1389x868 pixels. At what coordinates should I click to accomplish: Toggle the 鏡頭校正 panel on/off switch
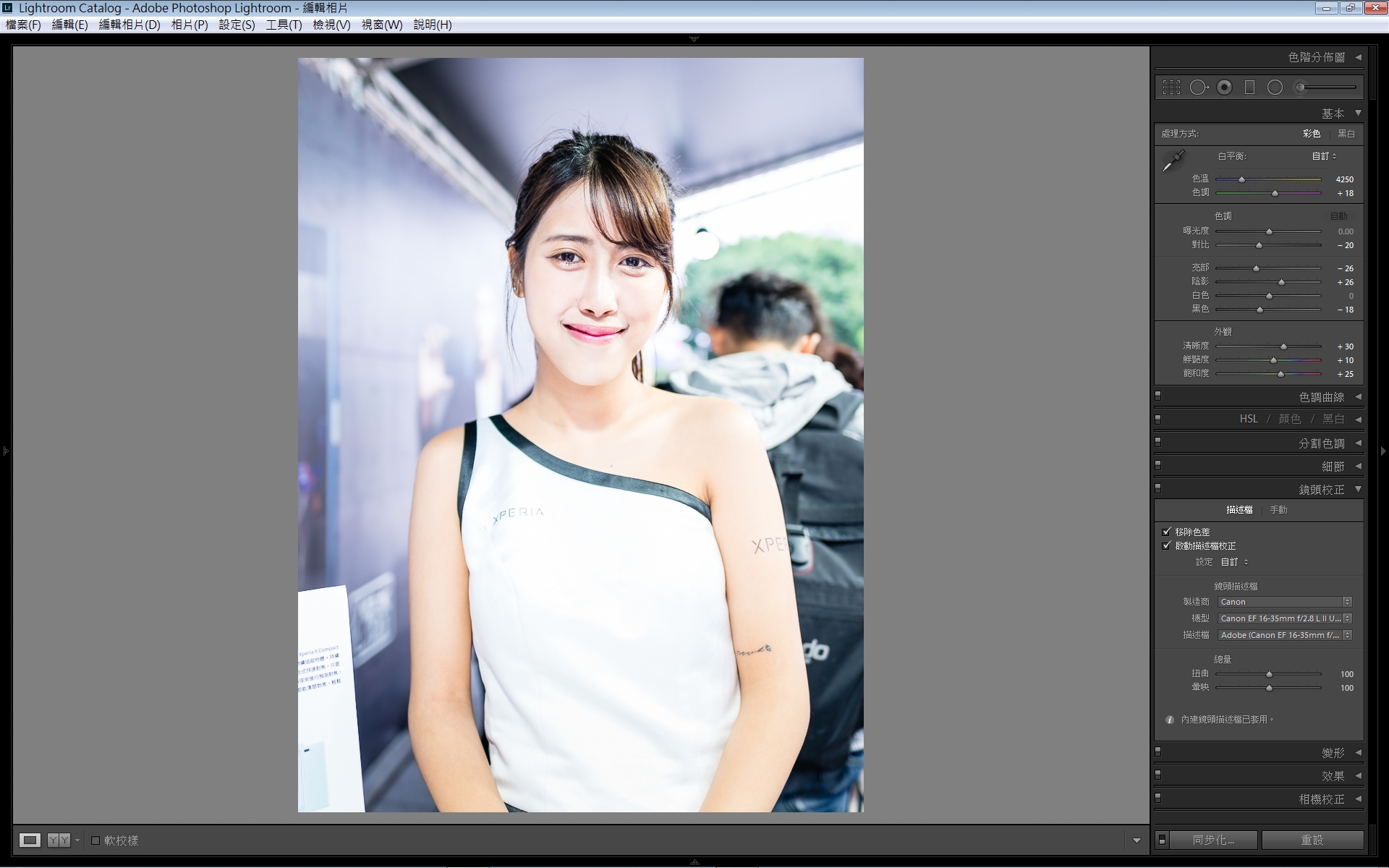[x=1158, y=489]
